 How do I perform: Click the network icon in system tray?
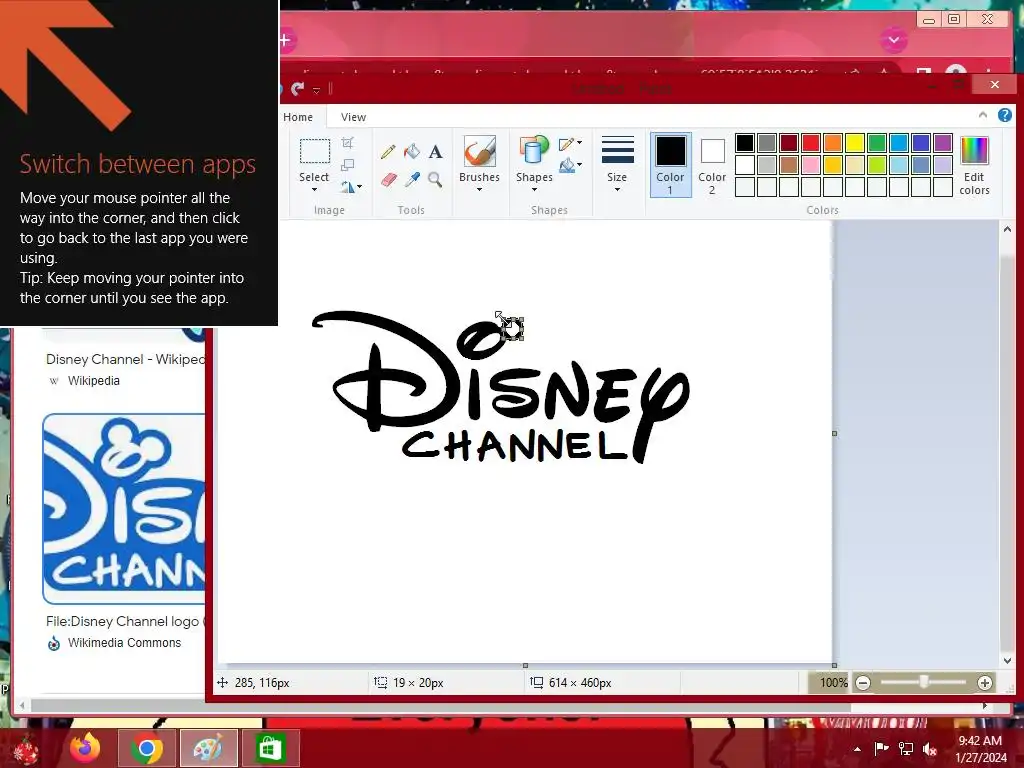906,749
